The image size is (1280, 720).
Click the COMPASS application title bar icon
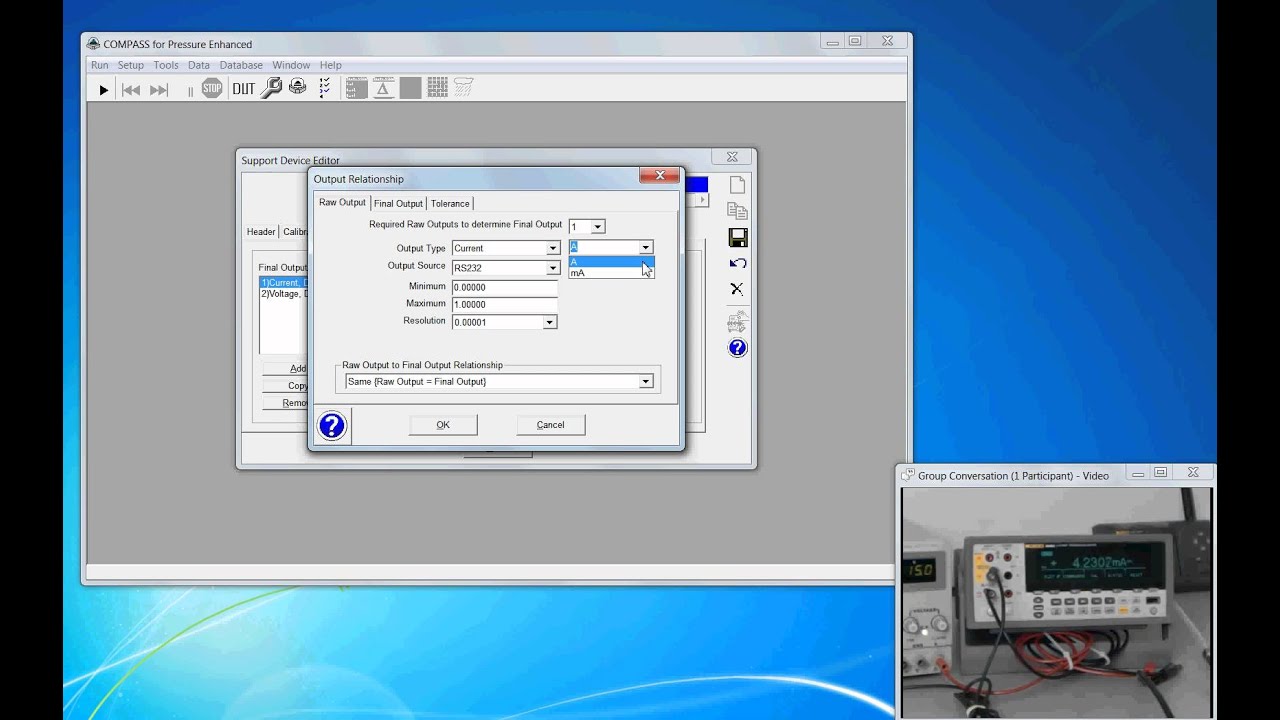93,44
